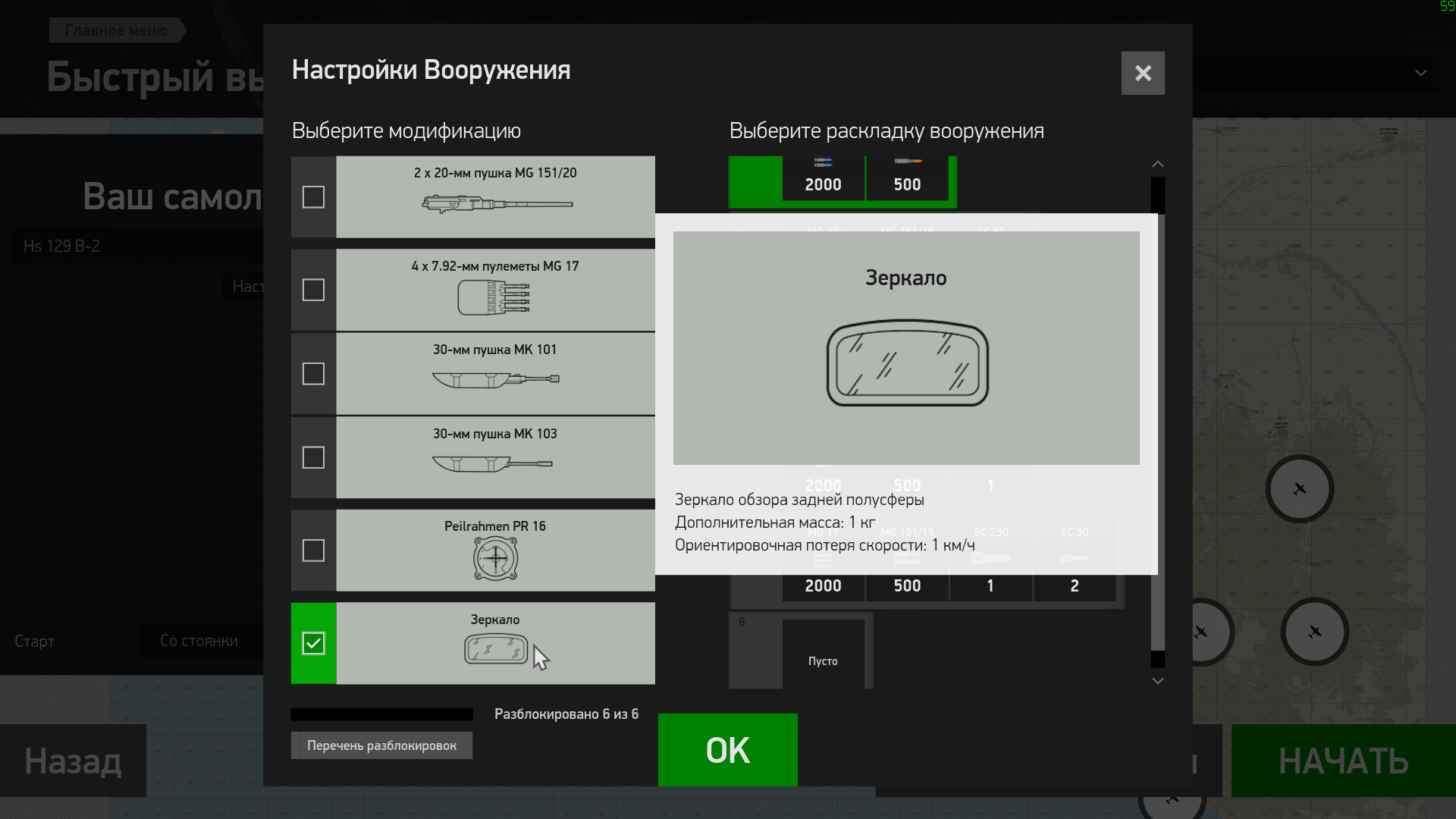This screenshot has width=1456, height=819.
Task: Select the MK 103 cannon illustration
Action: click(492, 463)
